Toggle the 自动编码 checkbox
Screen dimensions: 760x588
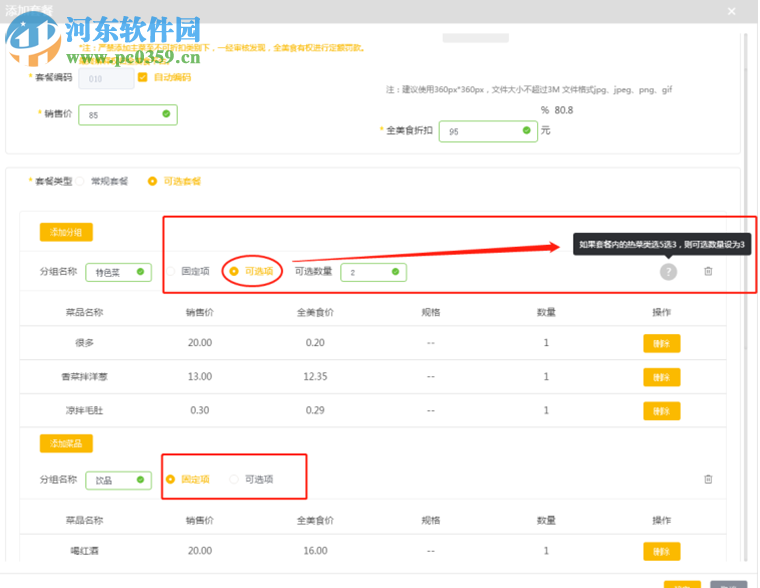(x=142, y=77)
